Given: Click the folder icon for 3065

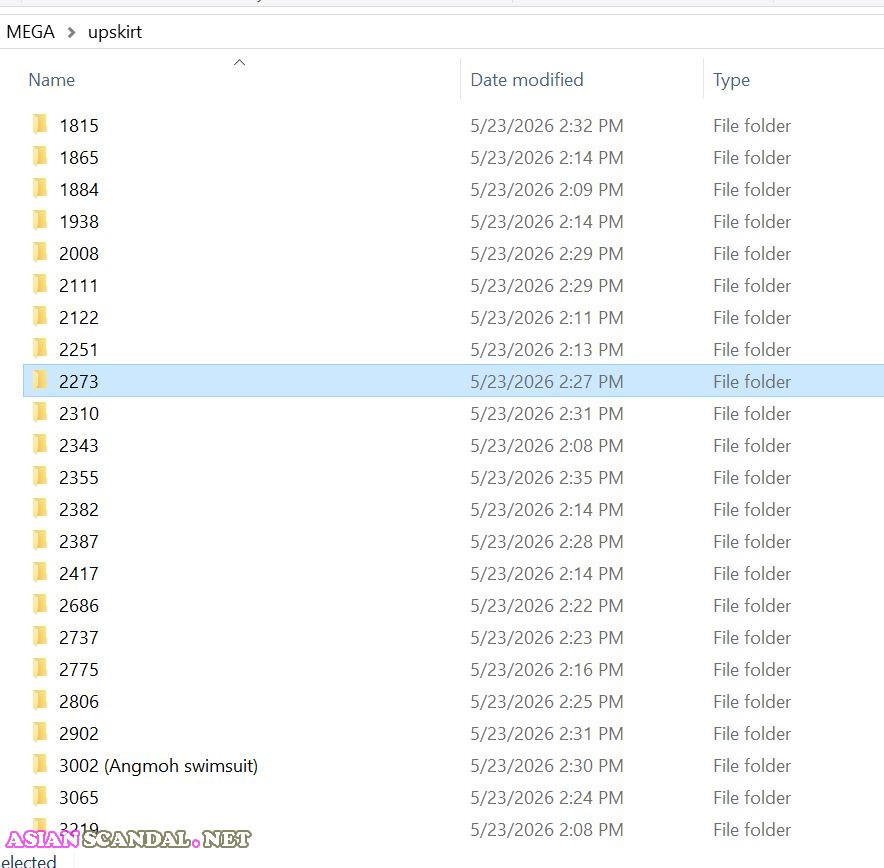Looking at the screenshot, I should pyautogui.click(x=40, y=796).
